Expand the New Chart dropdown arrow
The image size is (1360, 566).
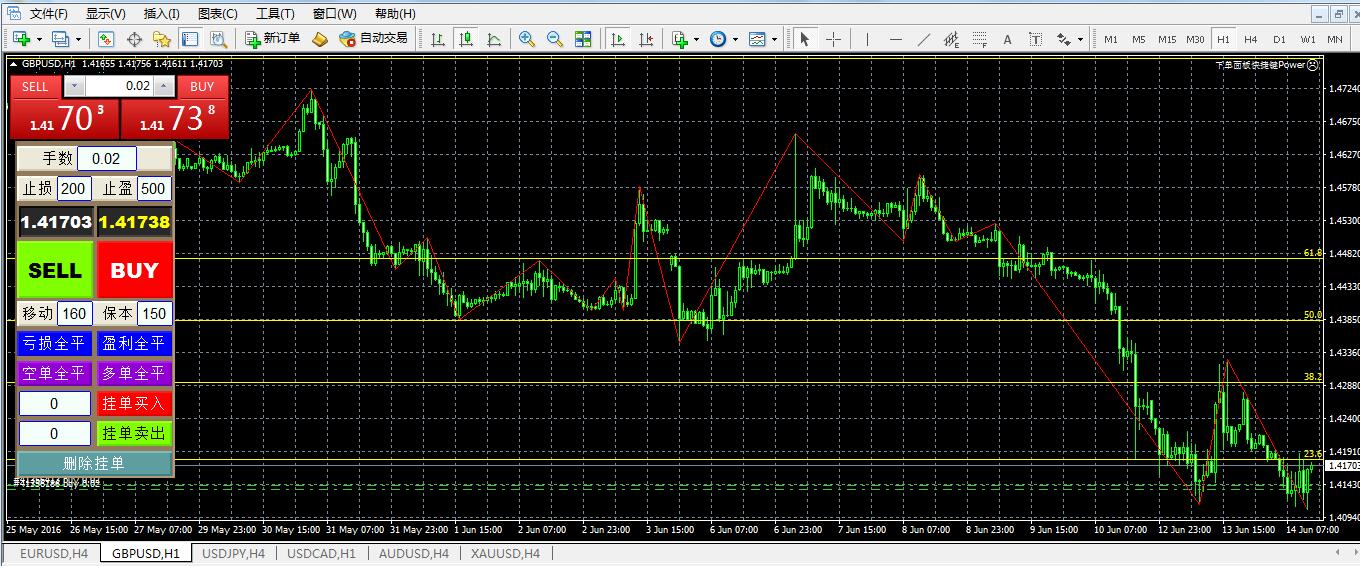(38, 39)
